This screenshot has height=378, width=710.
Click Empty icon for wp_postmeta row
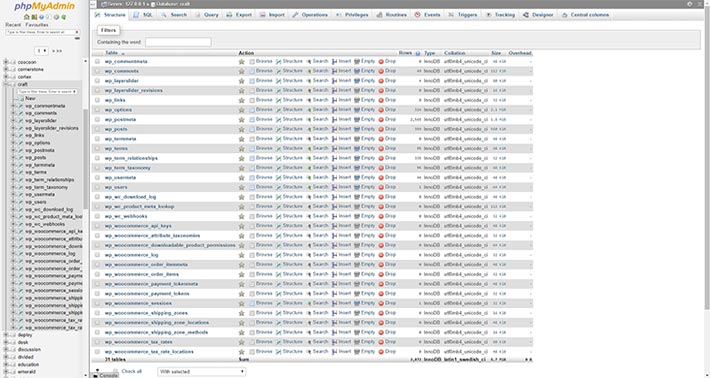click(357, 120)
